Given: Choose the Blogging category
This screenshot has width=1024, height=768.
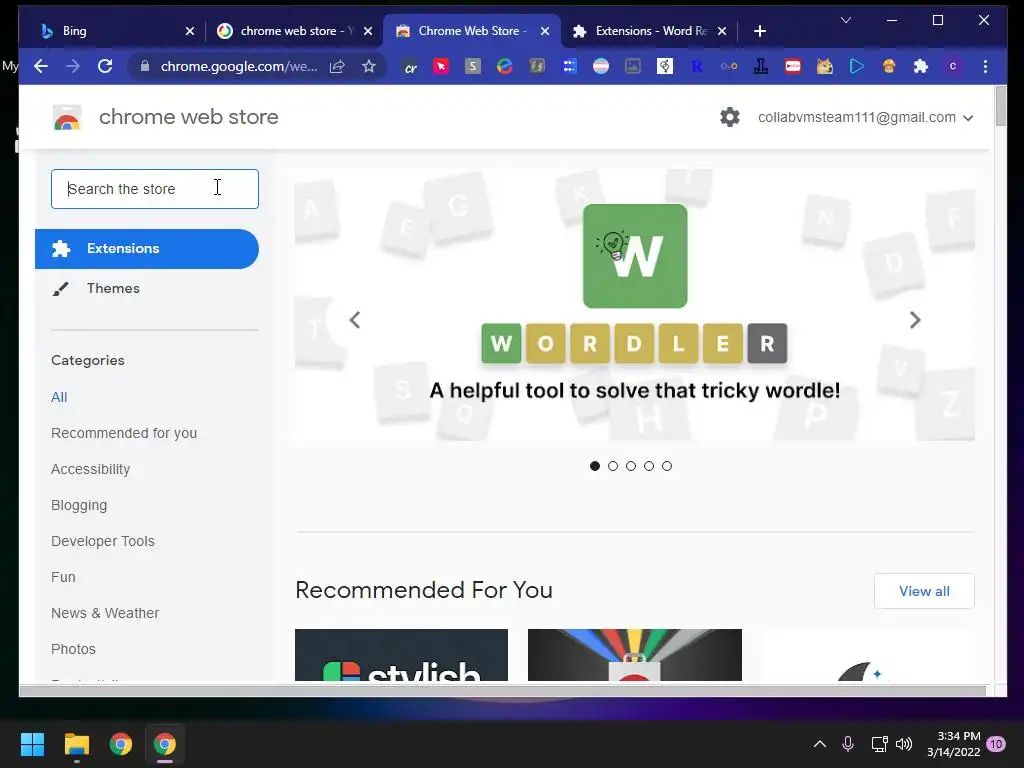Looking at the screenshot, I should (x=79, y=505).
